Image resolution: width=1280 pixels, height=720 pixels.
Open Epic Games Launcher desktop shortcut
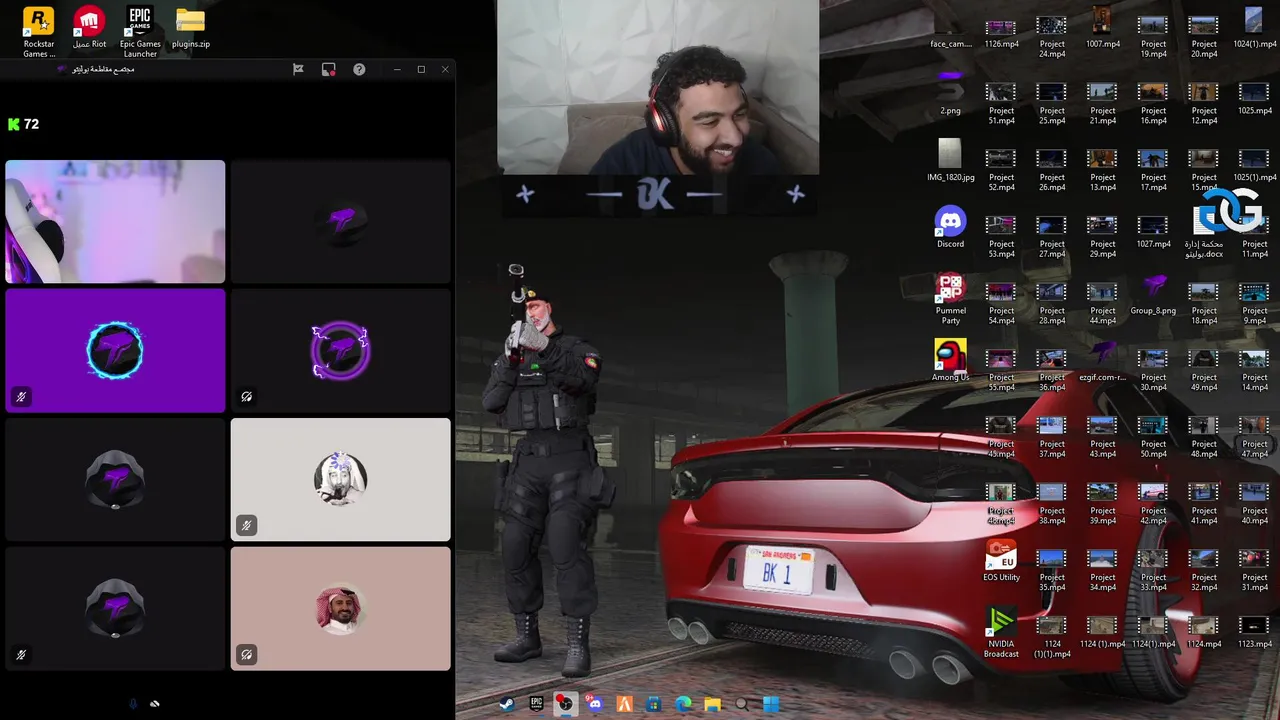(140, 31)
